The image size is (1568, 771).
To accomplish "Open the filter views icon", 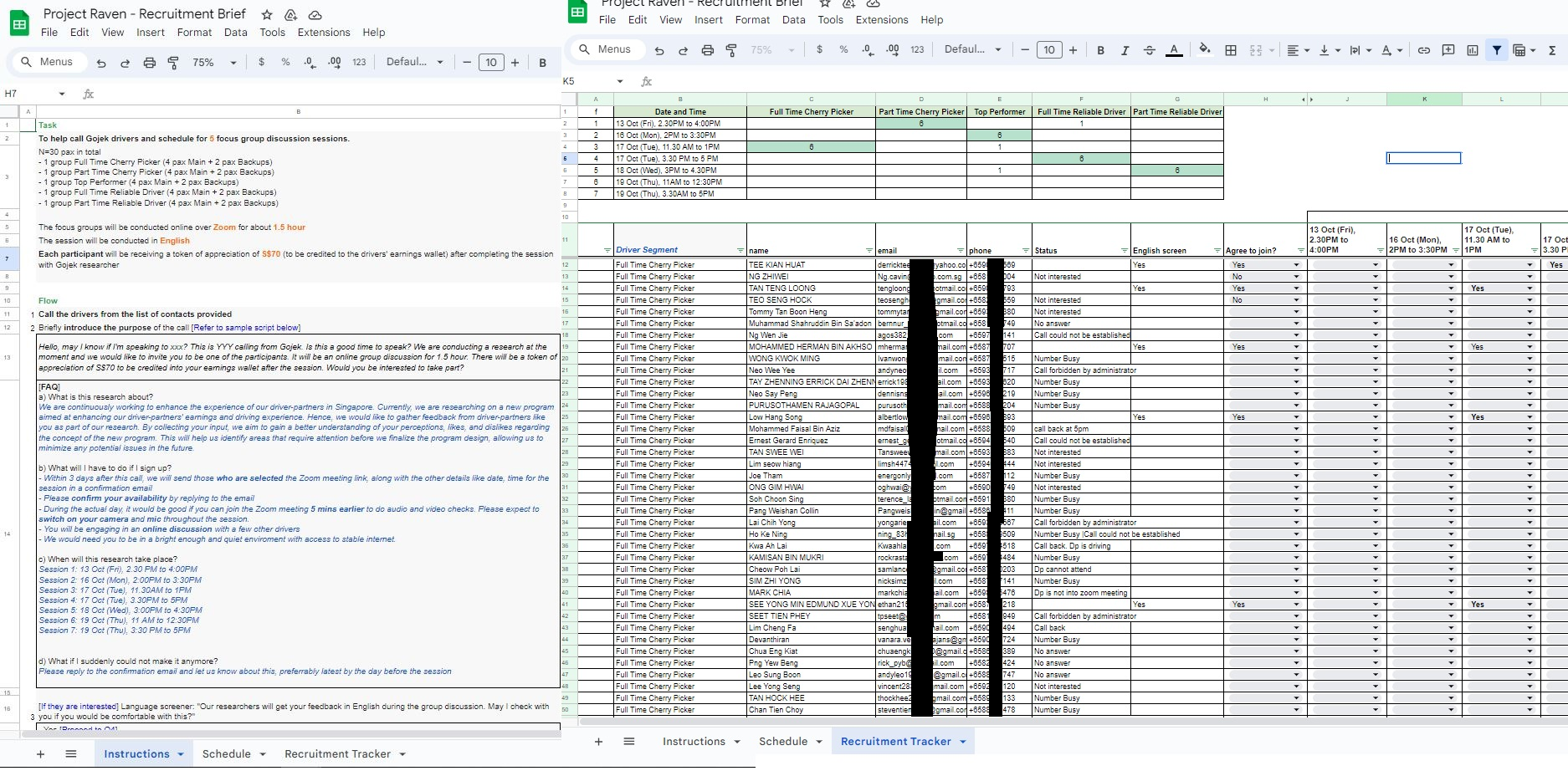I will click(1520, 50).
